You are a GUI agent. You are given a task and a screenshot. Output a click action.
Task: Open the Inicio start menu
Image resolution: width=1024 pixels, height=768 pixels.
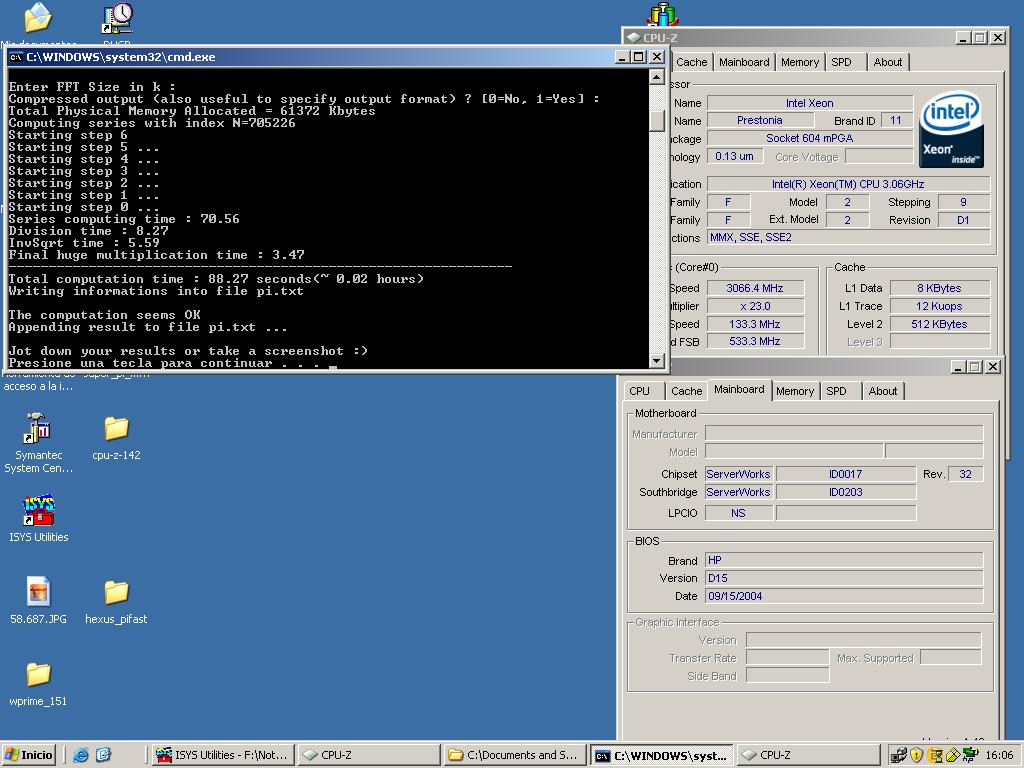click(x=29, y=755)
